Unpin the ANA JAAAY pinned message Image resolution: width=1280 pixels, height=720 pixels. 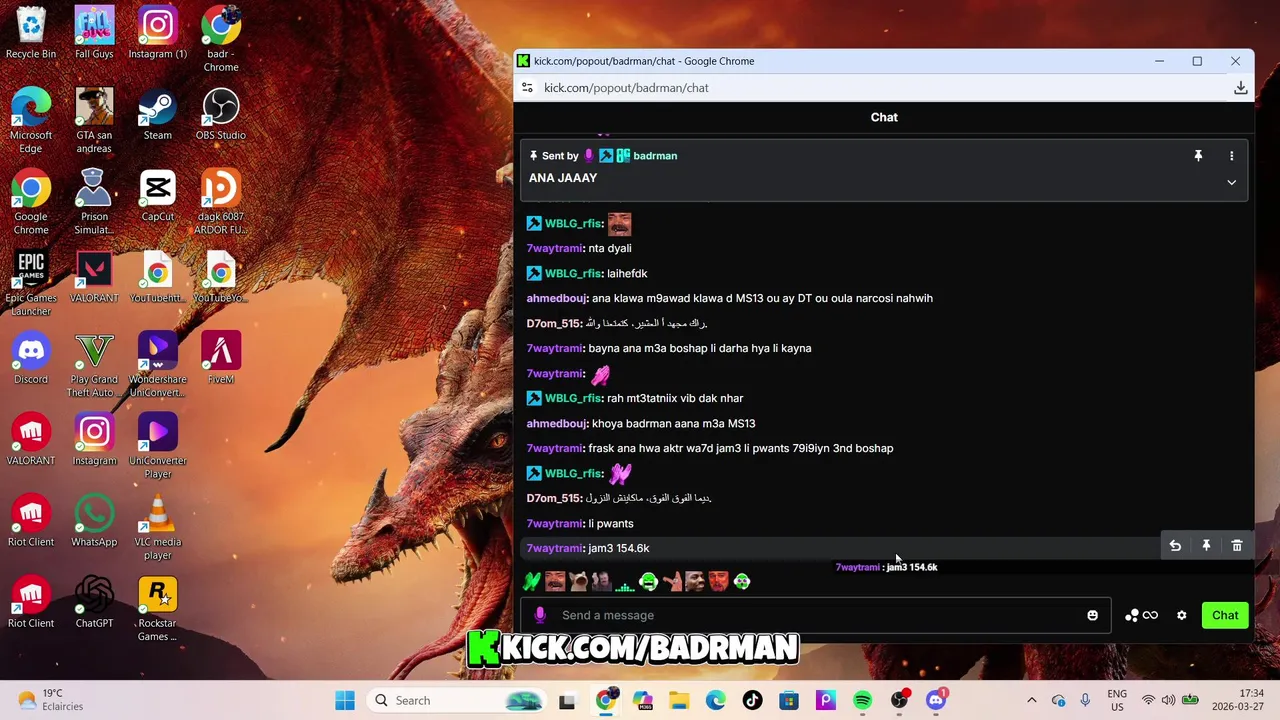1198,156
